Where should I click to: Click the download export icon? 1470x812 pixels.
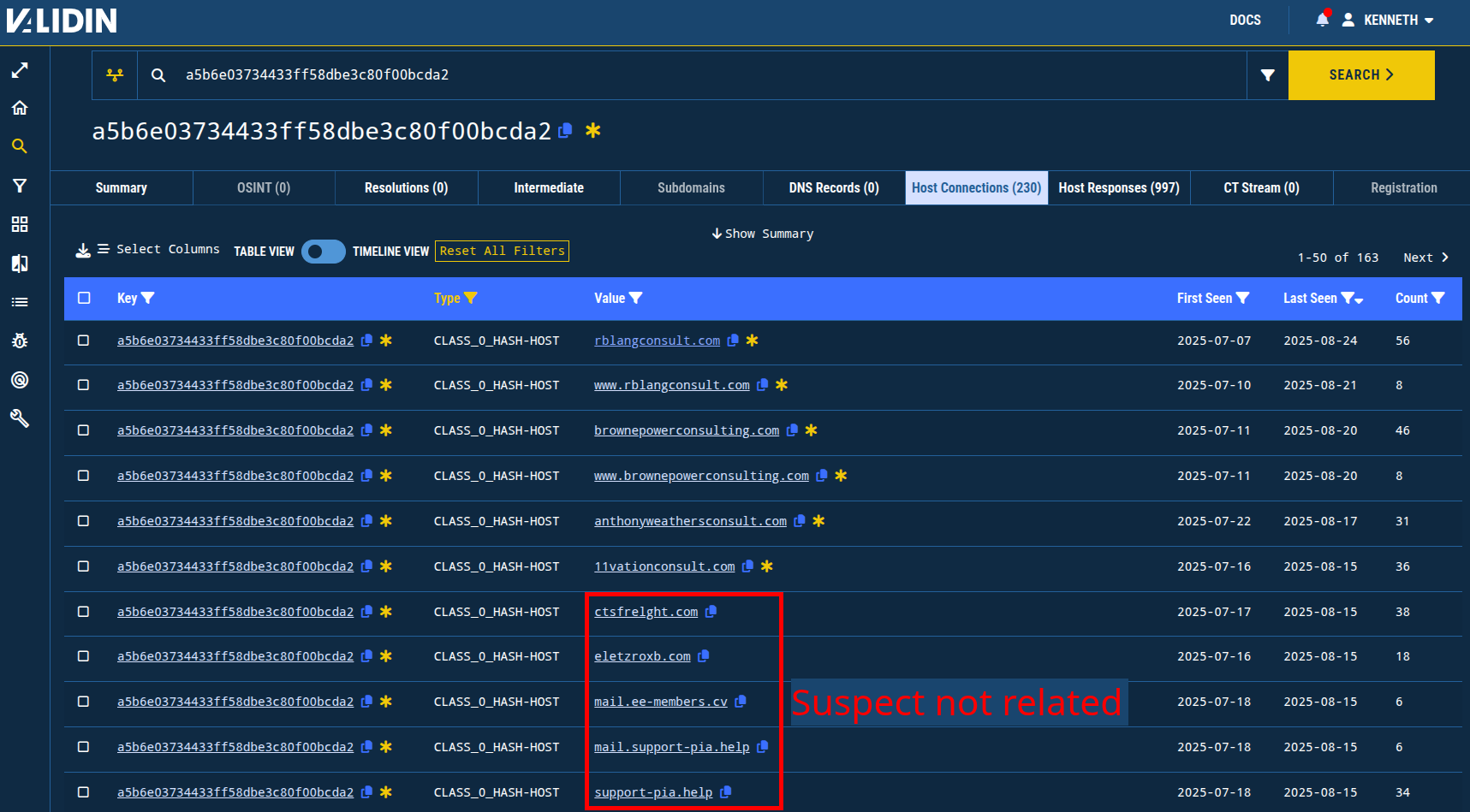click(83, 250)
